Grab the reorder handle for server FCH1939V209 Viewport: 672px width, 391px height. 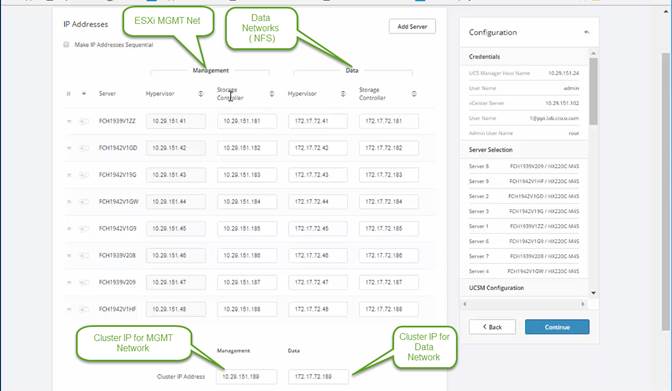pos(69,283)
